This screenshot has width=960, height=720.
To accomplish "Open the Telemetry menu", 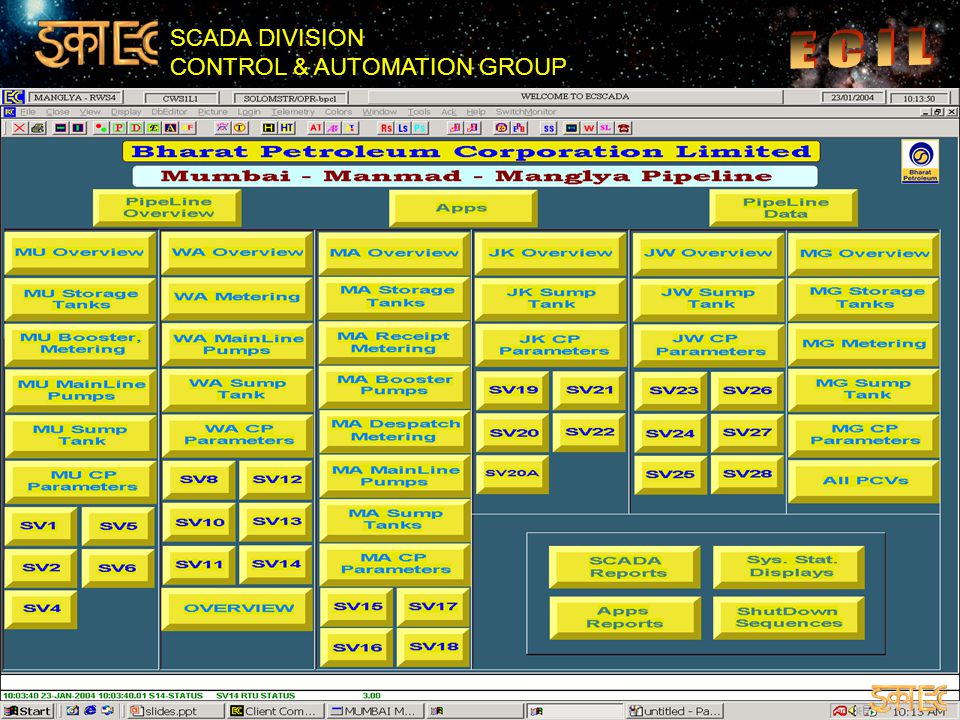I will [293, 112].
